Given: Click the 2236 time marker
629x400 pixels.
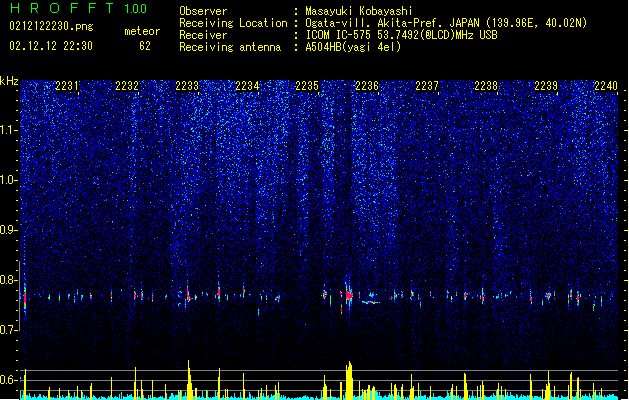Looking at the screenshot, I should (367, 86).
